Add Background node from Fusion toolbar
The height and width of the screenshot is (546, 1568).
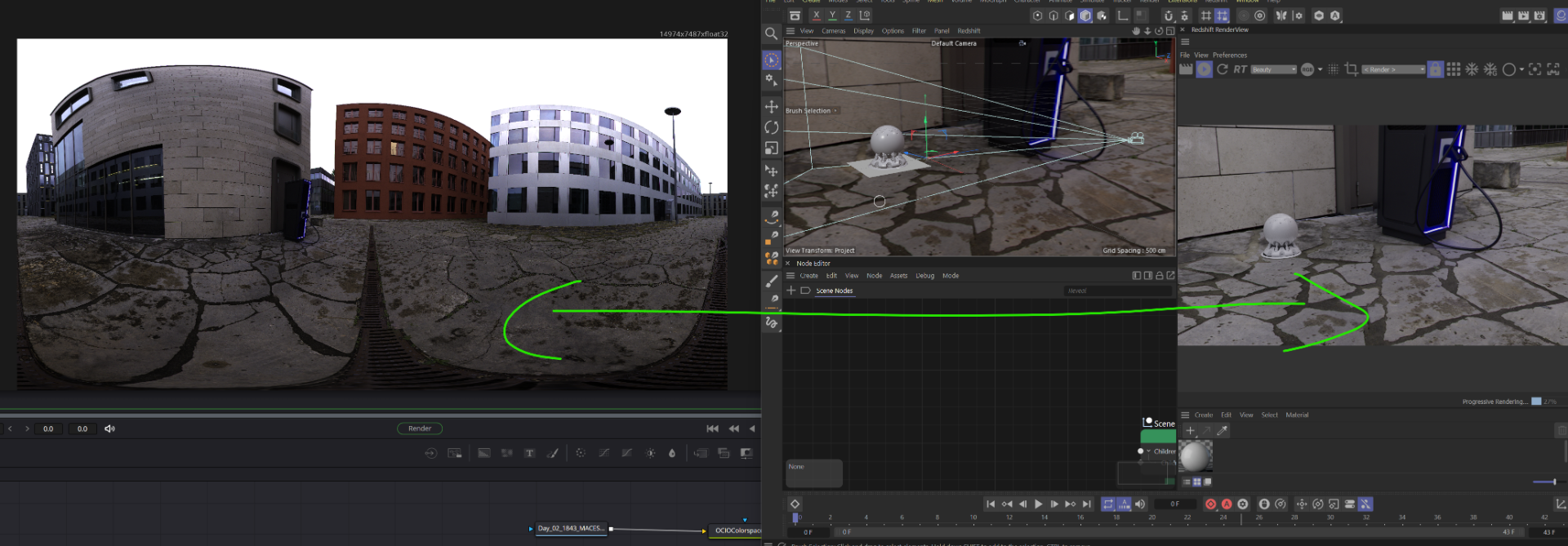[x=484, y=453]
